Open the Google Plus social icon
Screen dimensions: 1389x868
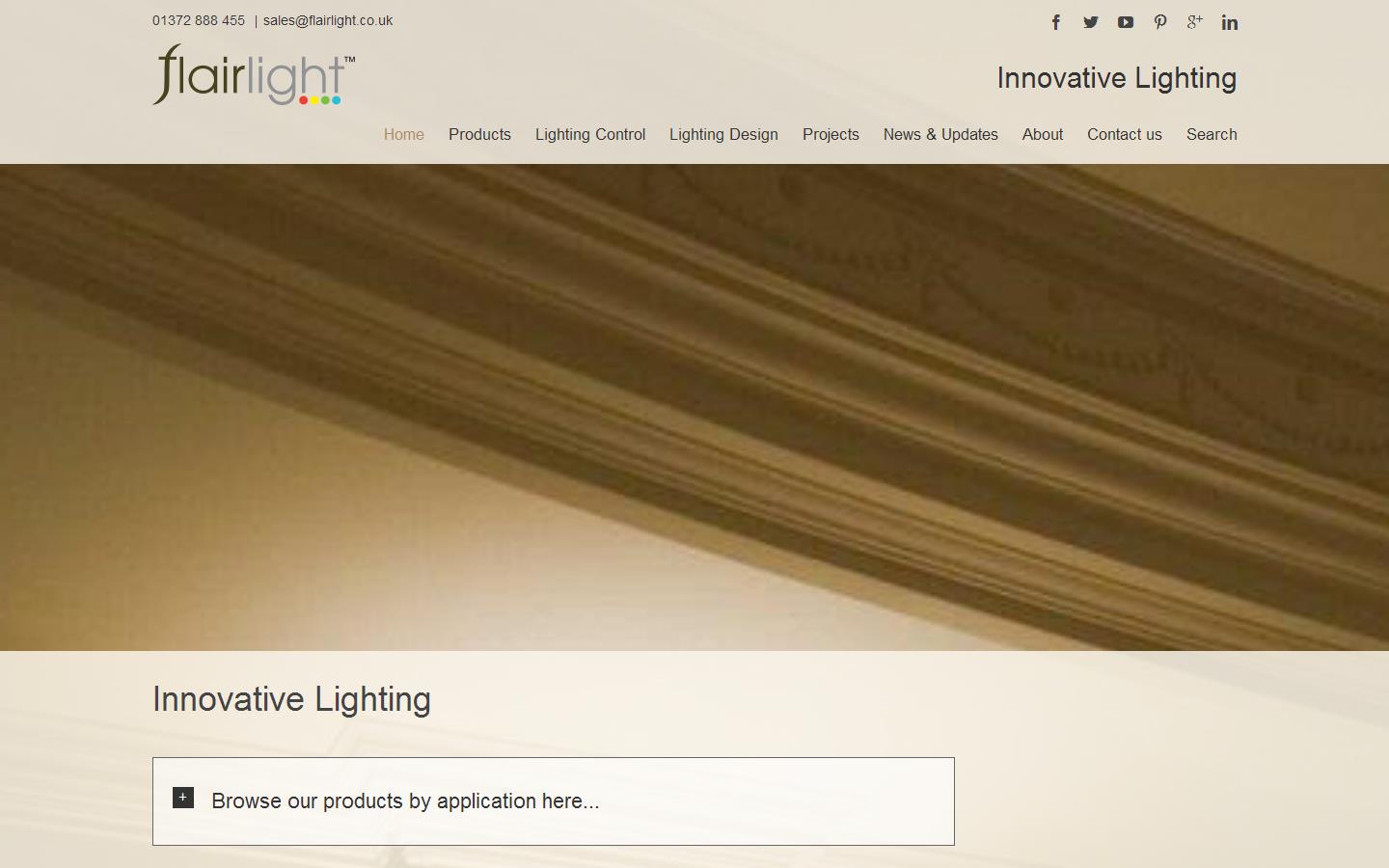pyautogui.click(x=1195, y=22)
